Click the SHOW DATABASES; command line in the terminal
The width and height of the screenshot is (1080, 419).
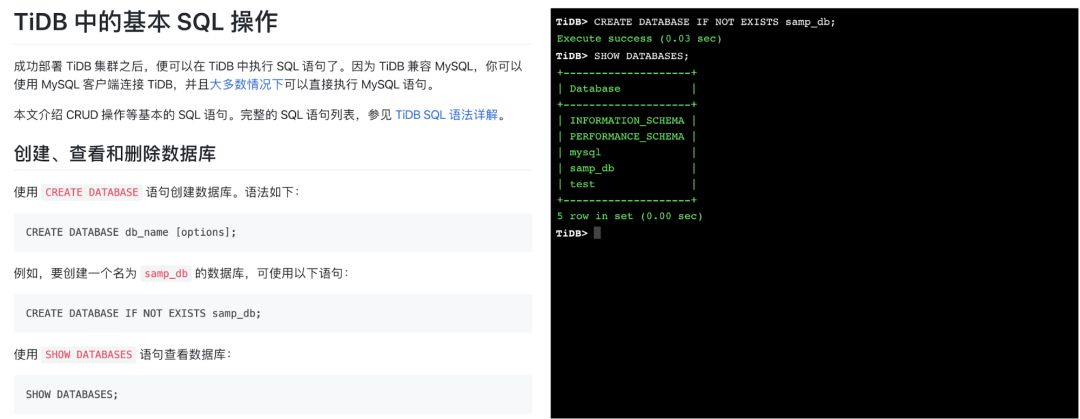tap(622, 56)
